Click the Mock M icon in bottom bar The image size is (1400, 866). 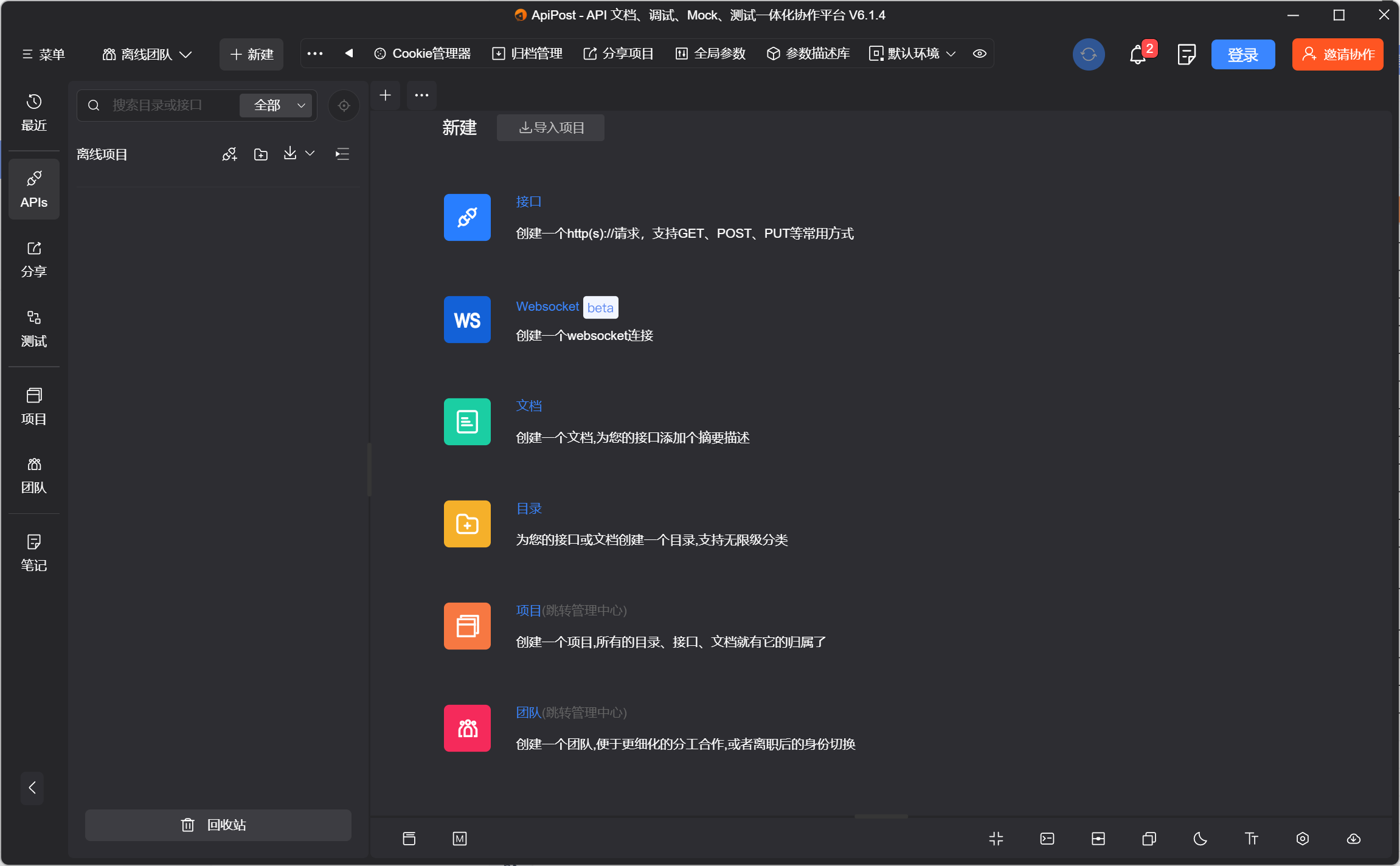tap(460, 839)
